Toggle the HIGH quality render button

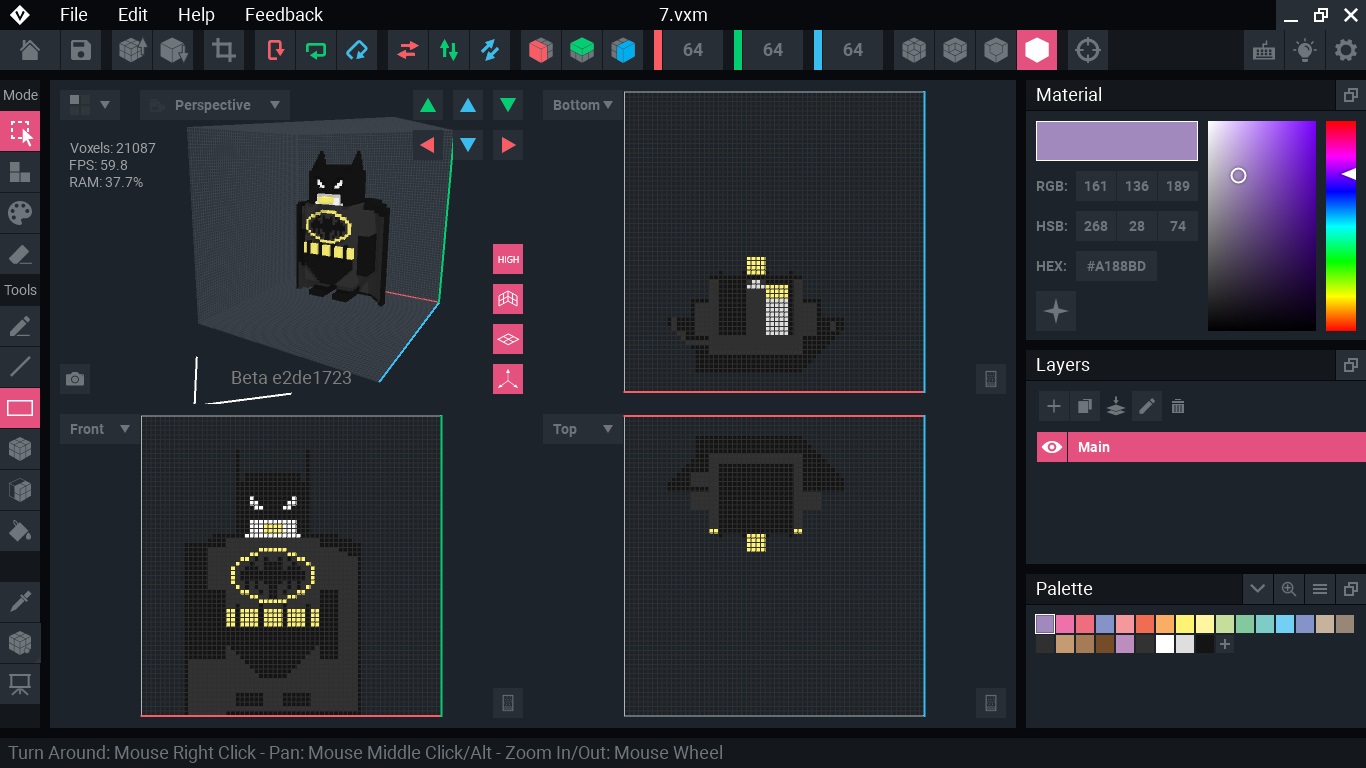(x=508, y=260)
